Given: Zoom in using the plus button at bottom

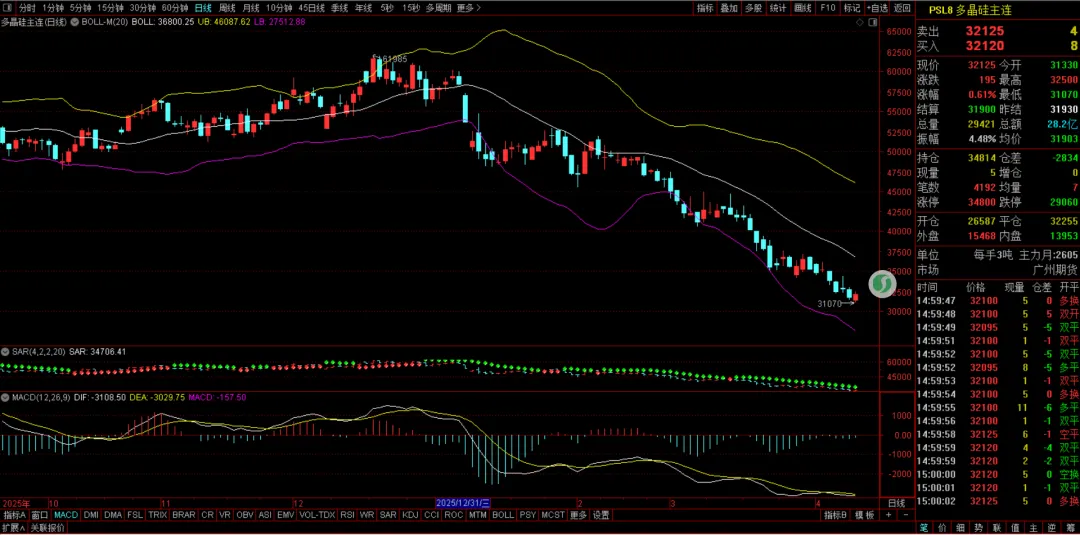Looking at the screenshot, I should coord(889,514).
